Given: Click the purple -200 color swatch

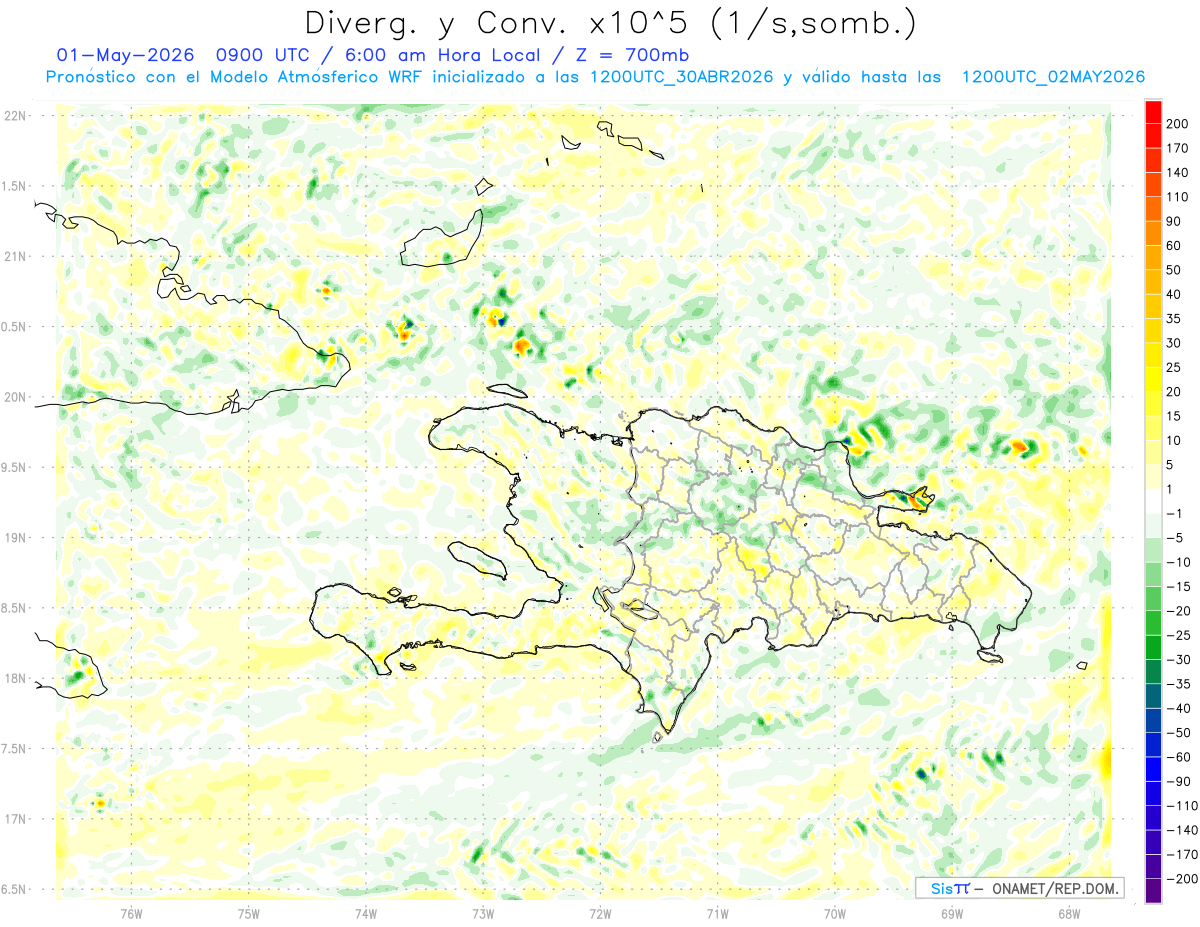Looking at the screenshot, I should click(x=1153, y=890).
